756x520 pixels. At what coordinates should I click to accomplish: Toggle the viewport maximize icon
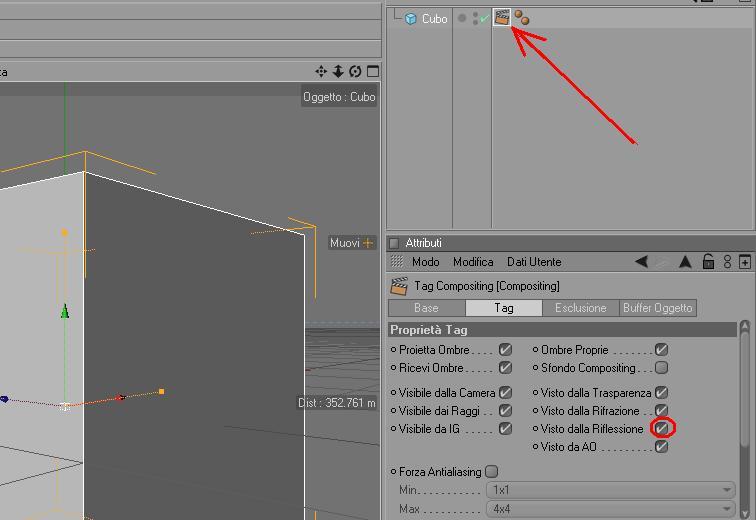[373, 72]
